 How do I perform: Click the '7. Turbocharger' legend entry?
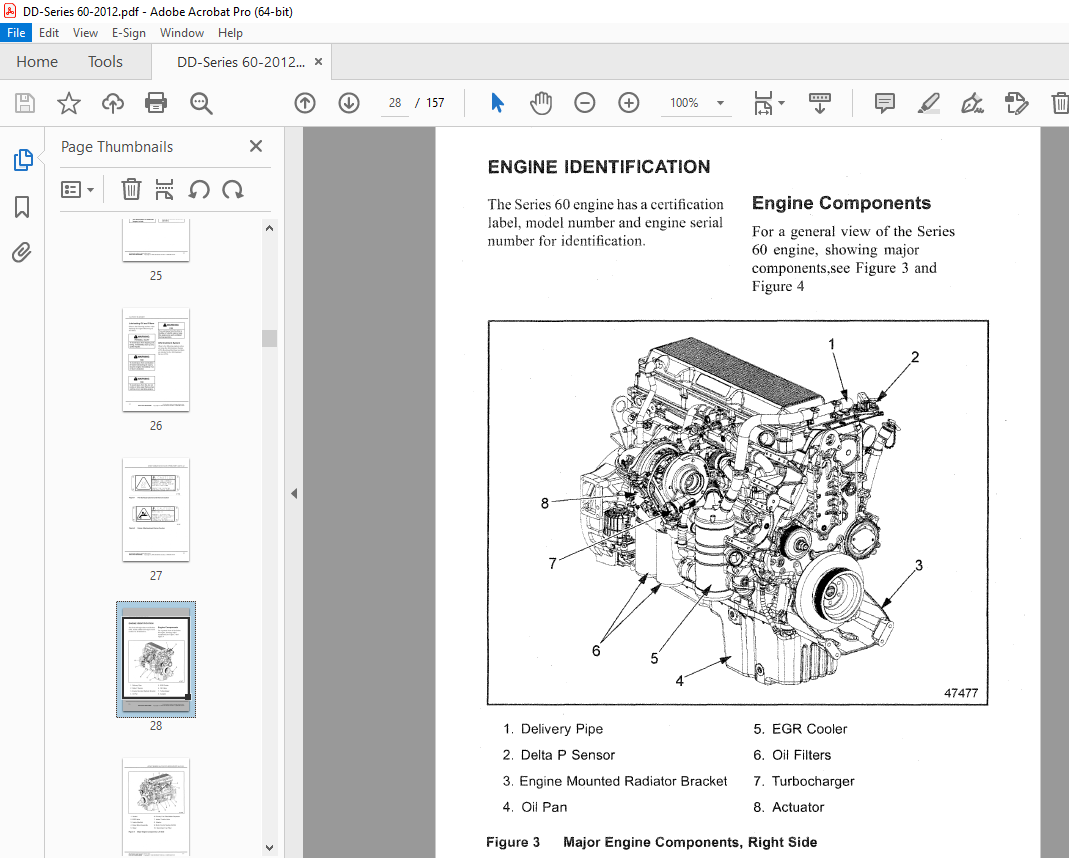pos(804,781)
